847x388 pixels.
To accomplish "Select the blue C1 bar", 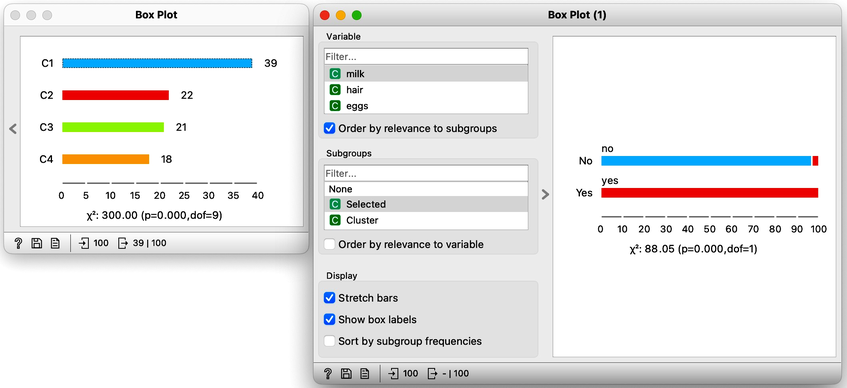I will (x=157, y=63).
